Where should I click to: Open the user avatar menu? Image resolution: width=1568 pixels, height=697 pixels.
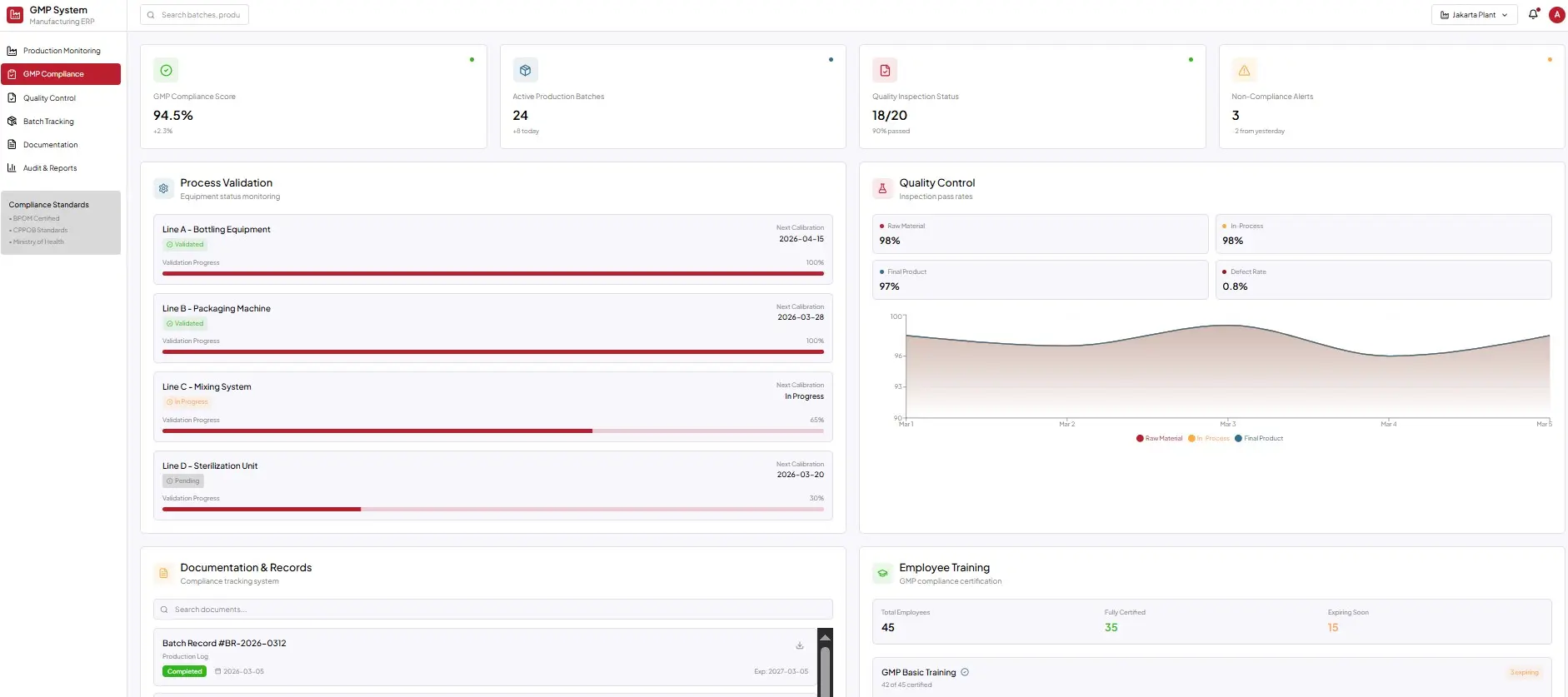pyautogui.click(x=1556, y=15)
